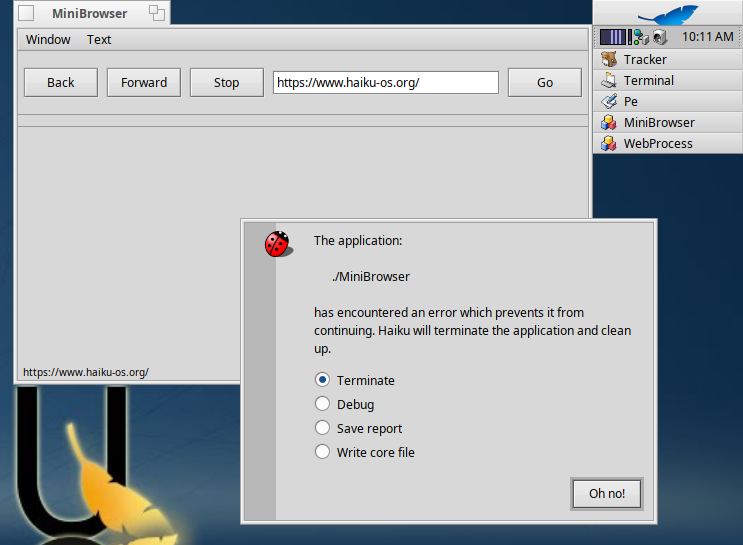The image size is (743, 545).
Task: Click the volume speaker tray icon
Action: 660,37
